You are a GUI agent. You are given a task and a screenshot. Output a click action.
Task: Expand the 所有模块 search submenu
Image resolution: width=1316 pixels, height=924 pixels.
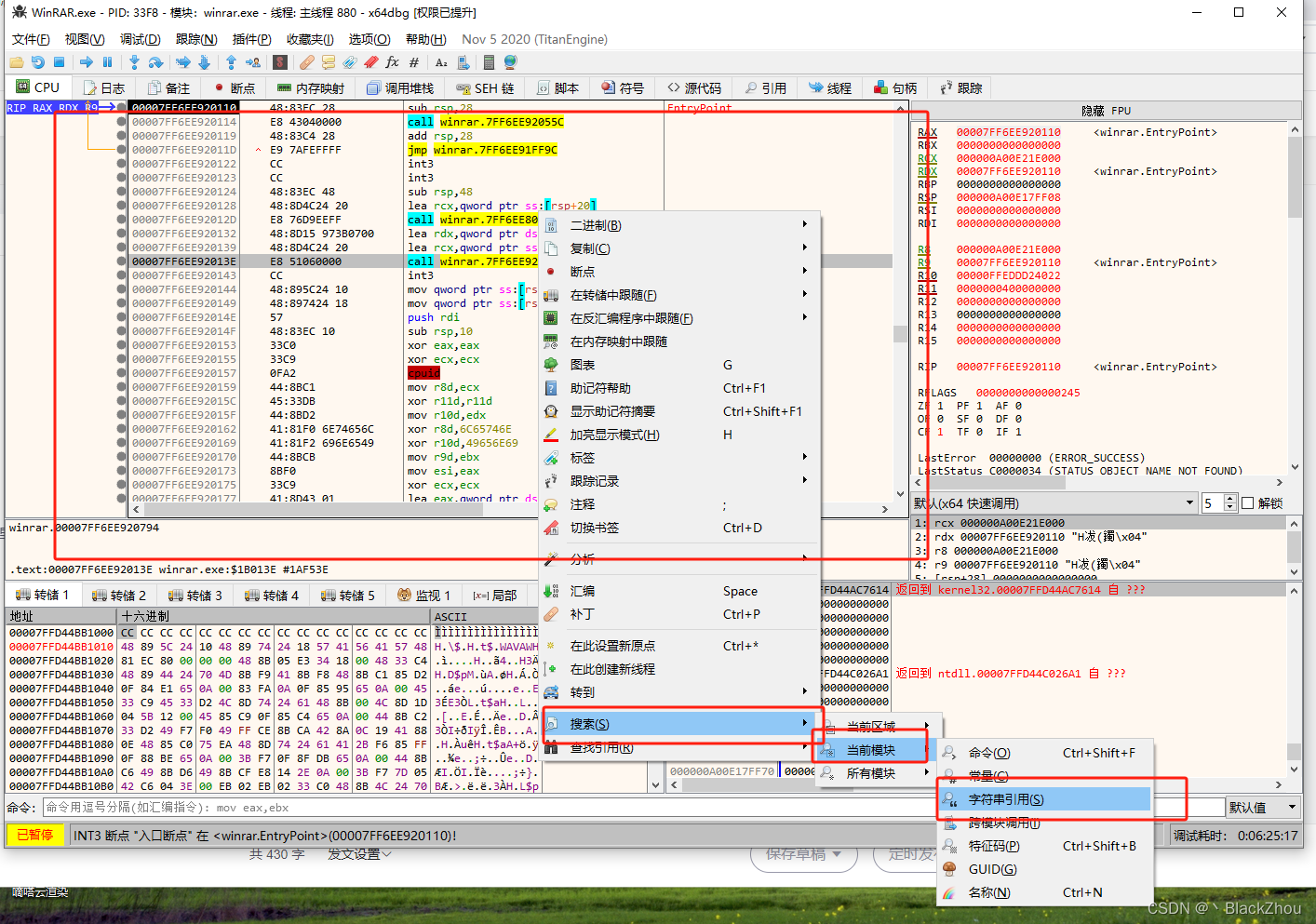click(x=879, y=773)
